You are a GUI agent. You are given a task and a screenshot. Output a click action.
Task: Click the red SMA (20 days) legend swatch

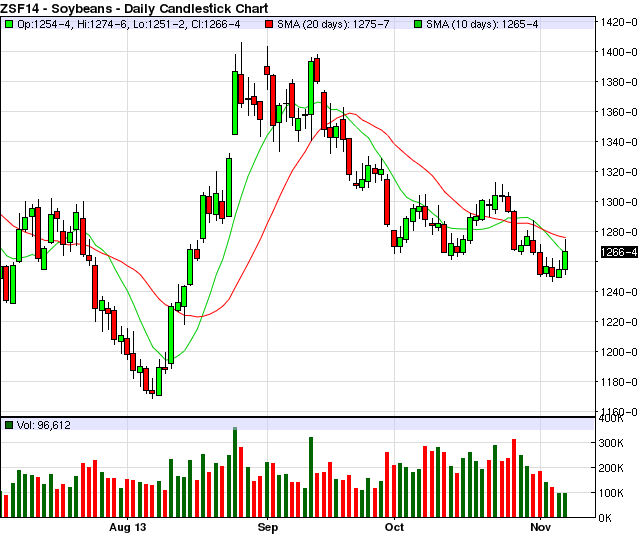269,24
